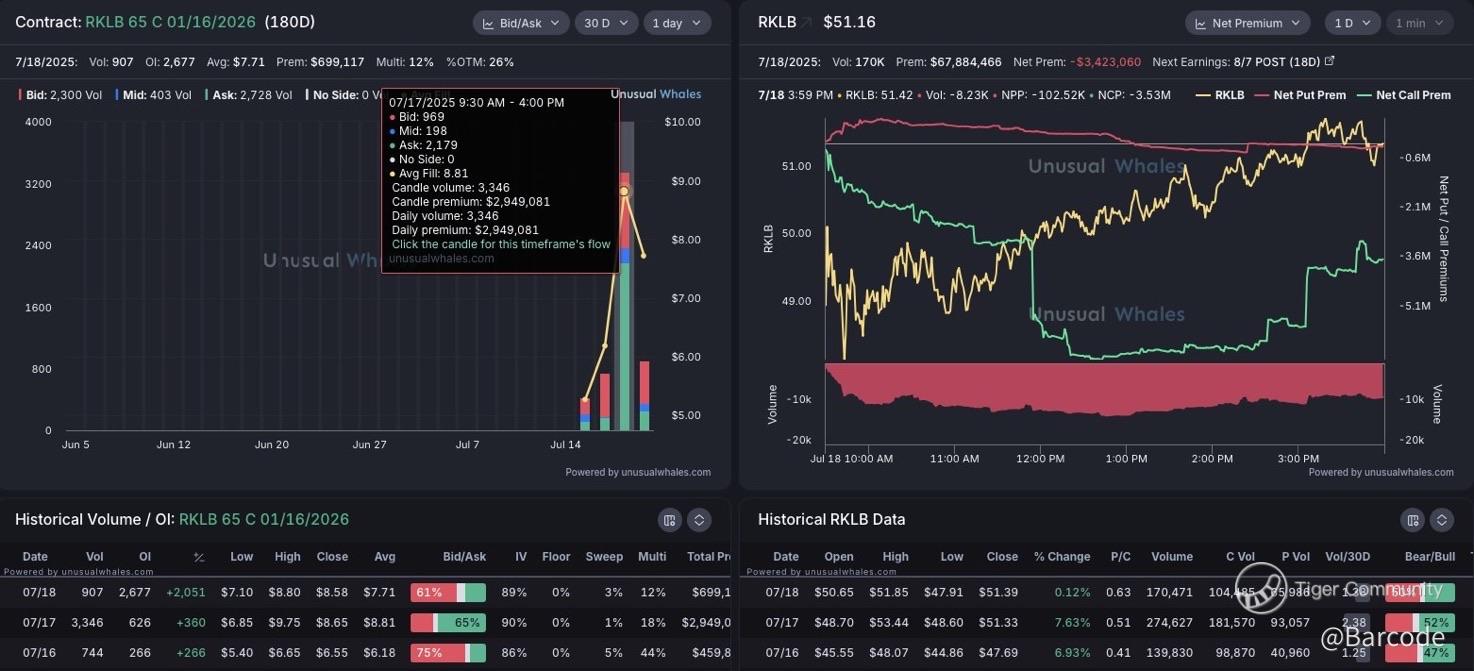This screenshot has height=671, width=1474.
Task: Open the 1 D range dropdown
Action: tap(1352, 23)
